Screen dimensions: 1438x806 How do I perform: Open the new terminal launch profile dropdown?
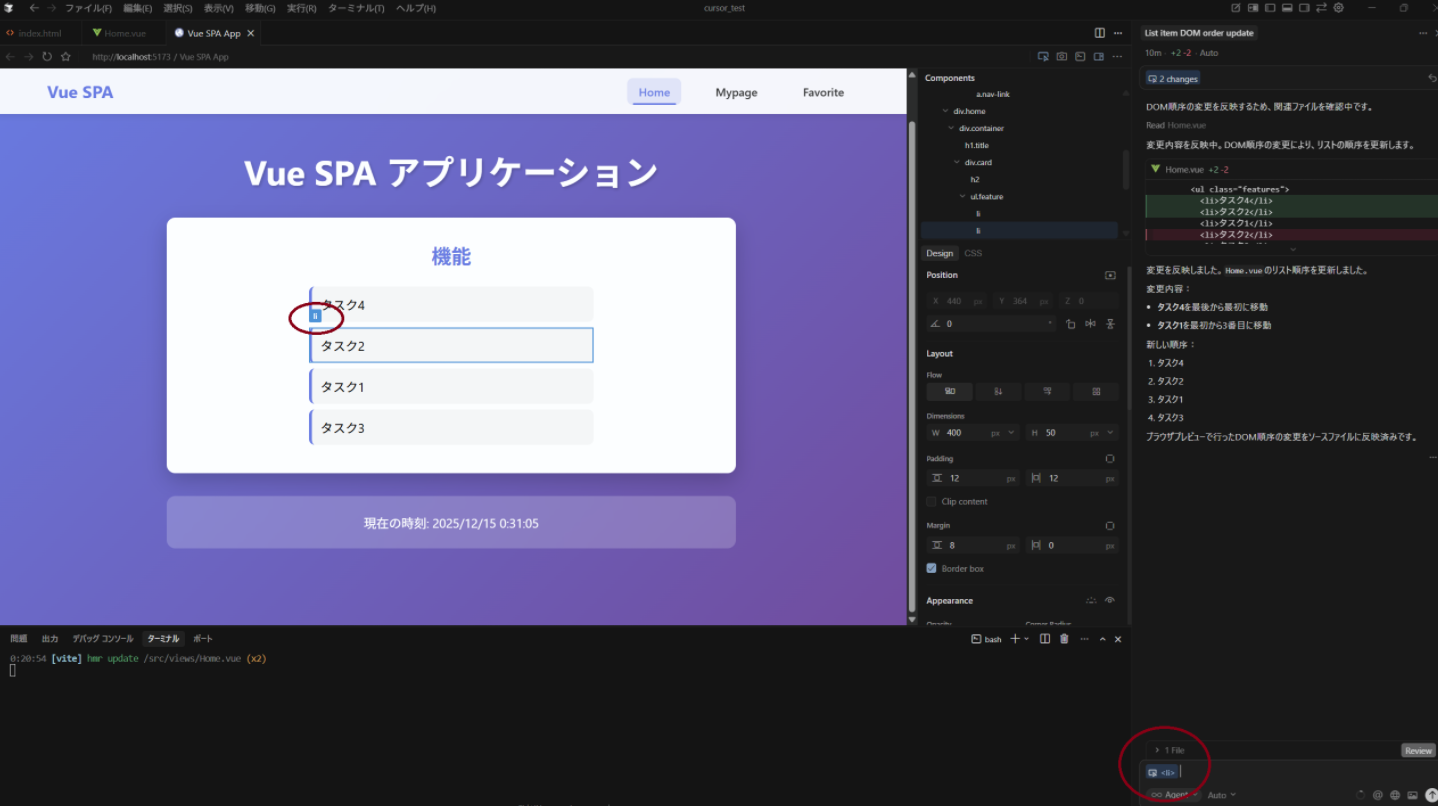tap(1026, 639)
